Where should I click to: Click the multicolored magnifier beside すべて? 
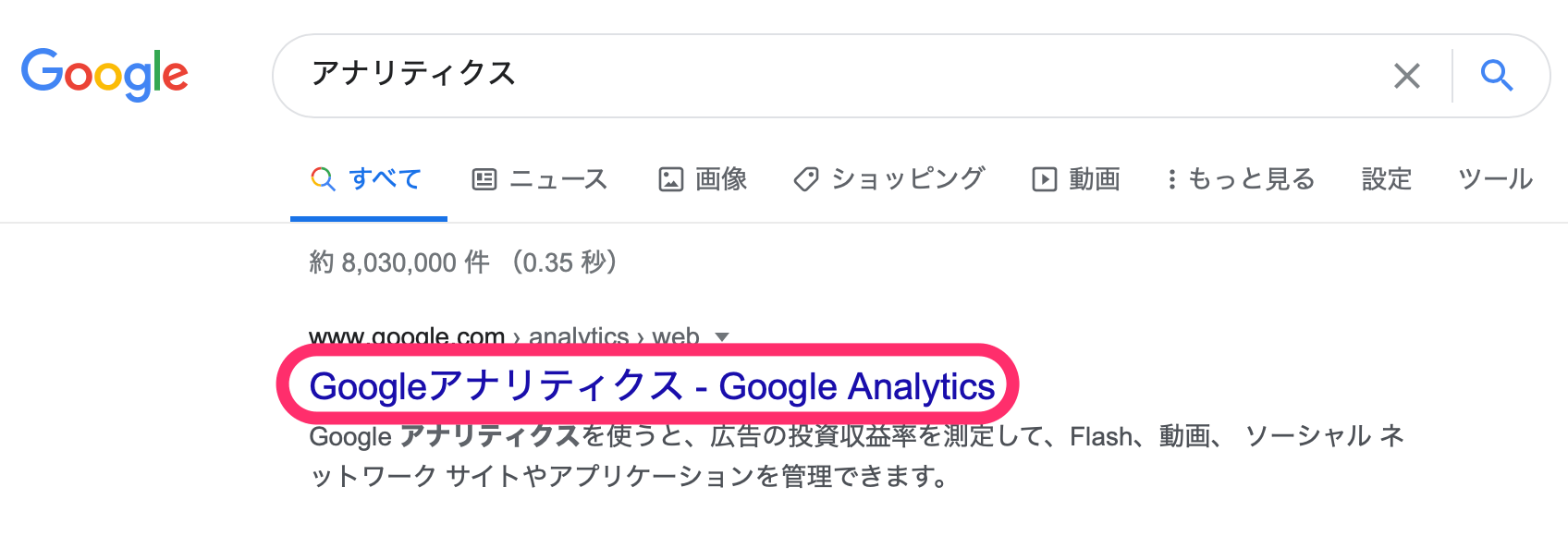[x=323, y=178]
